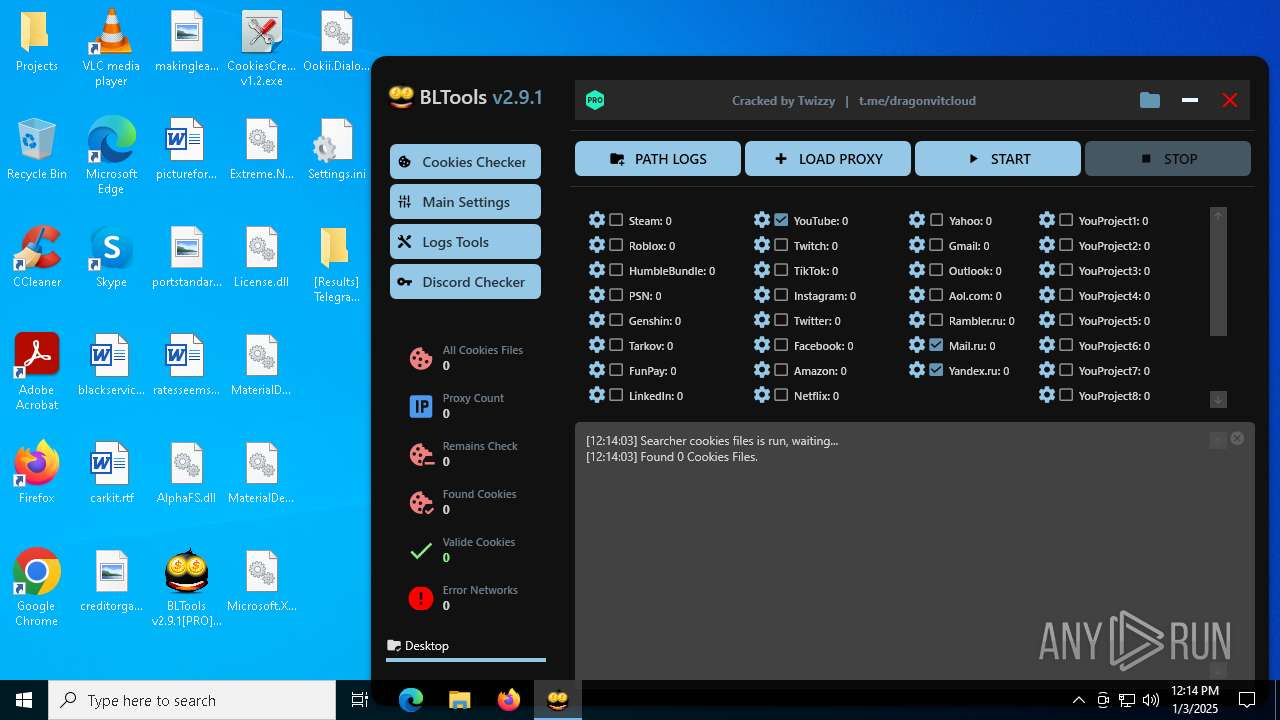Viewport: 1280px width, 720px height.
Task: Enable the Steam checkbox
Action: [x=616, y=220]
